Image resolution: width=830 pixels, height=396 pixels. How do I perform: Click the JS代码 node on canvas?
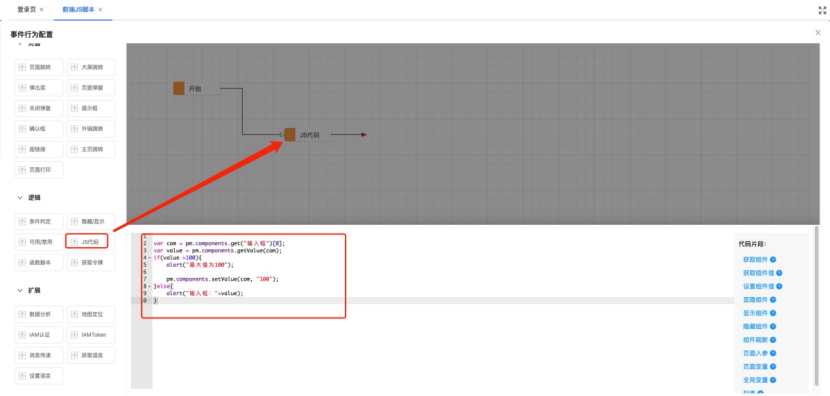coord(308,134)
